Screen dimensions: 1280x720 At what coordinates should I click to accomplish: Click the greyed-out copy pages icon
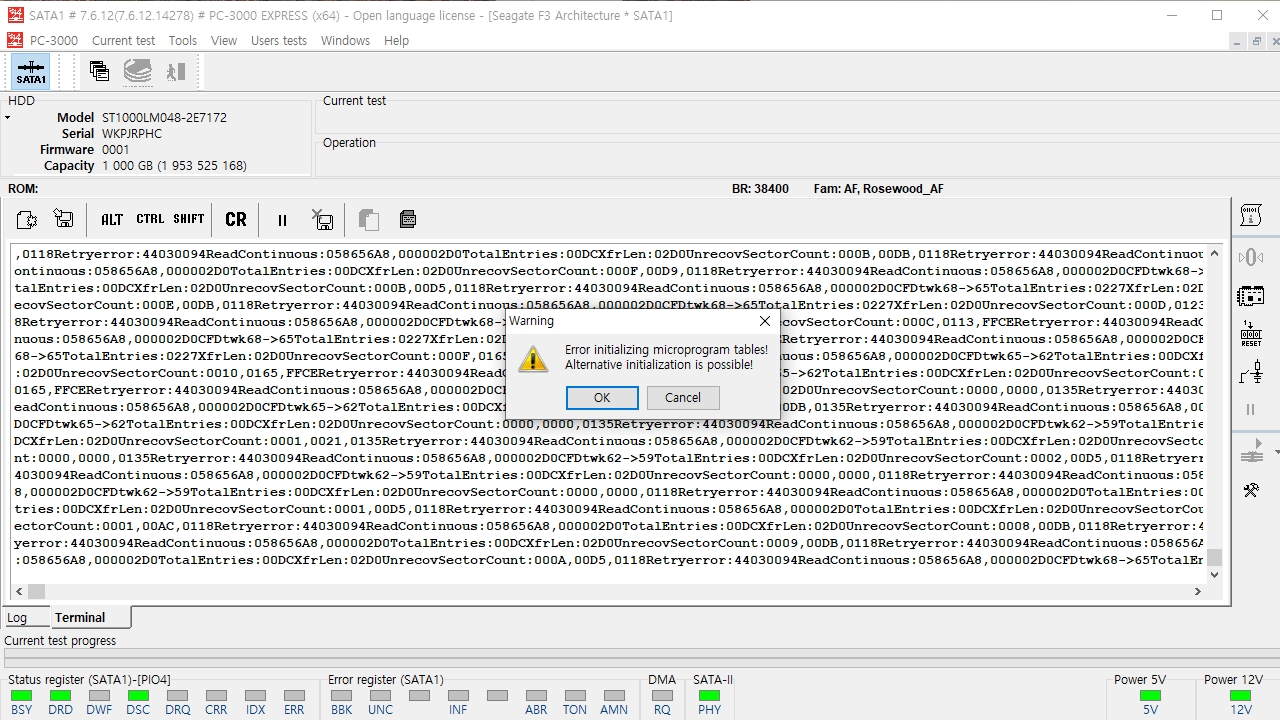pos(368,220)
